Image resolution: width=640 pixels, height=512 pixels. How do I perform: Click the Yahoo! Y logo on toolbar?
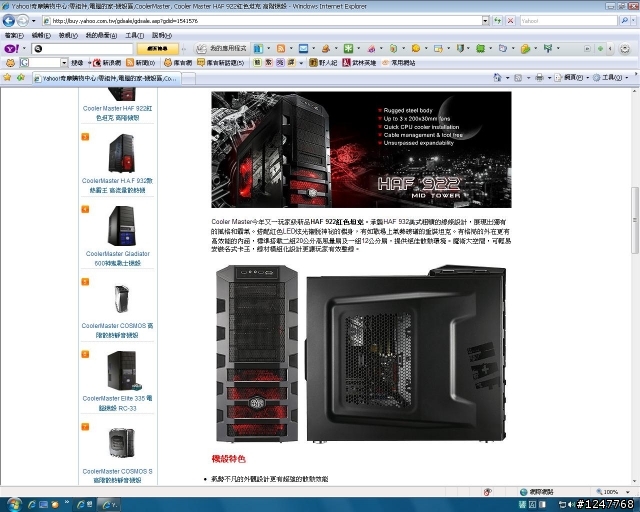[x=11, y=49]
